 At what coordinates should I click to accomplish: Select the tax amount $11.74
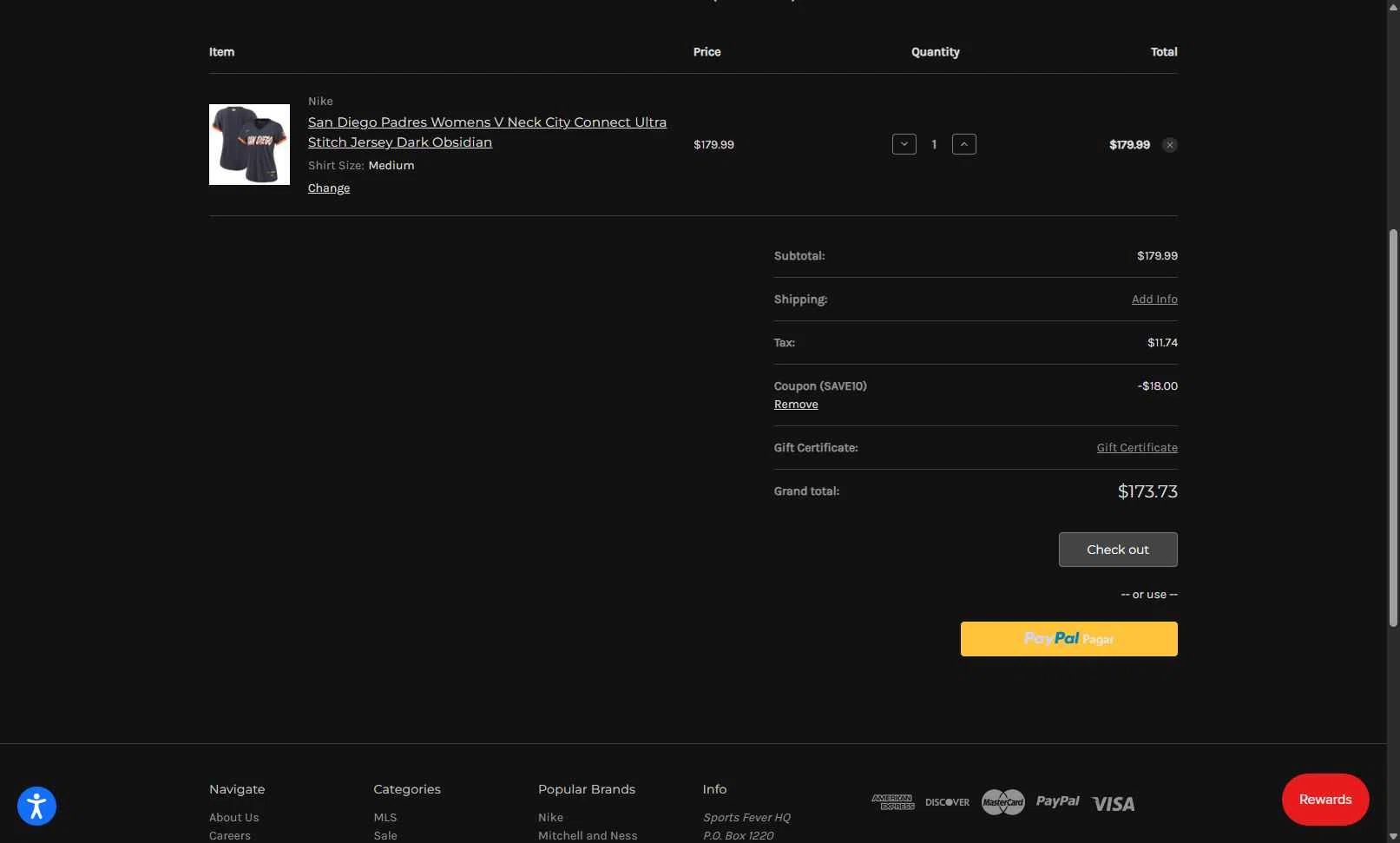point(1162,343)
